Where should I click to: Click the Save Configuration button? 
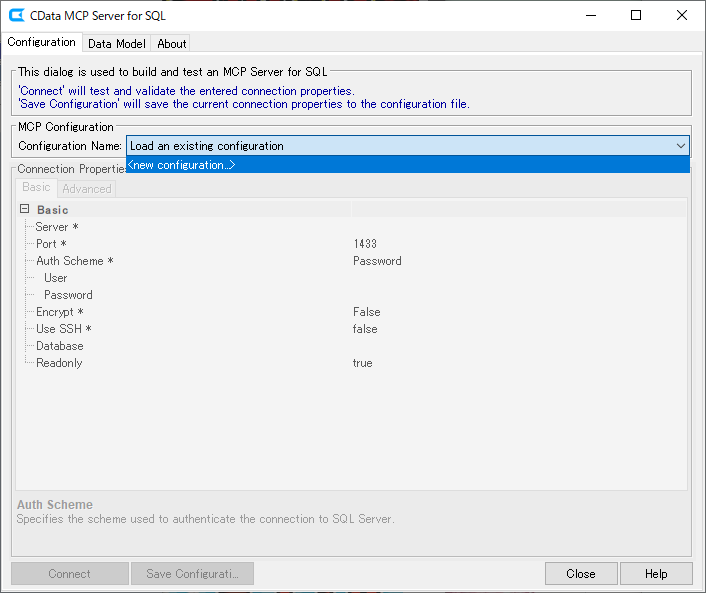coord(192,574)
